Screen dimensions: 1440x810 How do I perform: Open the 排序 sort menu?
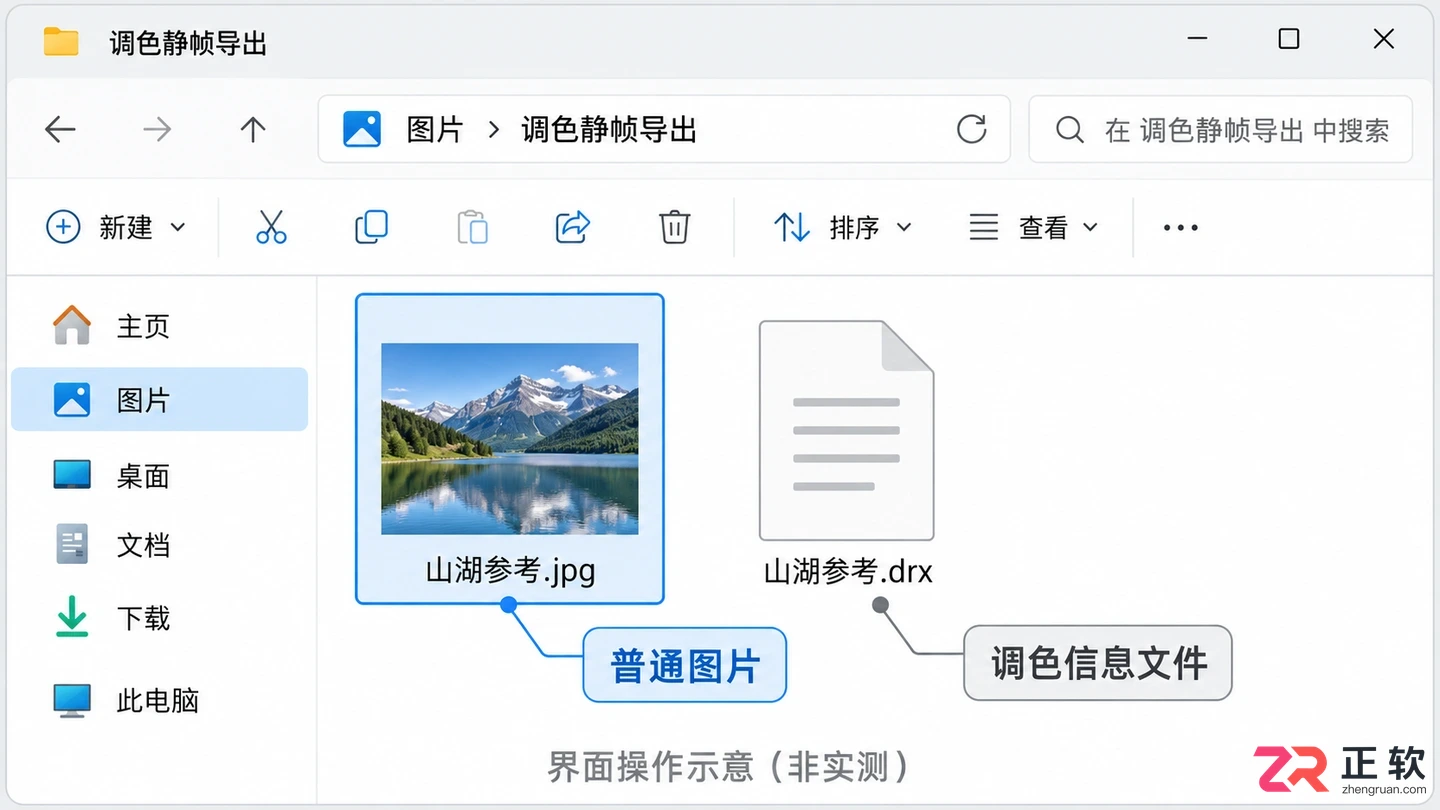click(842, 227)
